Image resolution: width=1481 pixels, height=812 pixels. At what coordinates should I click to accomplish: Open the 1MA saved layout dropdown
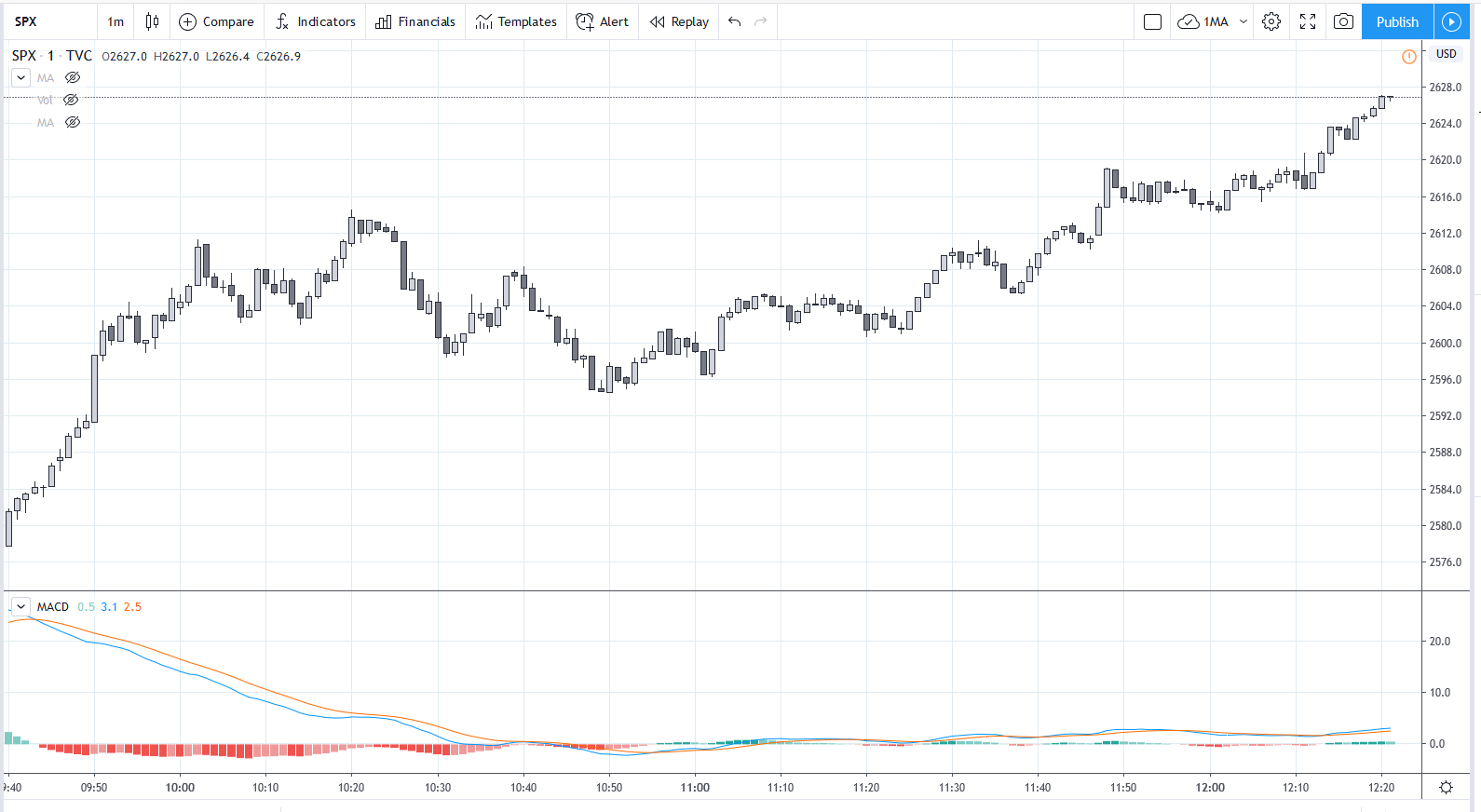1243,21
